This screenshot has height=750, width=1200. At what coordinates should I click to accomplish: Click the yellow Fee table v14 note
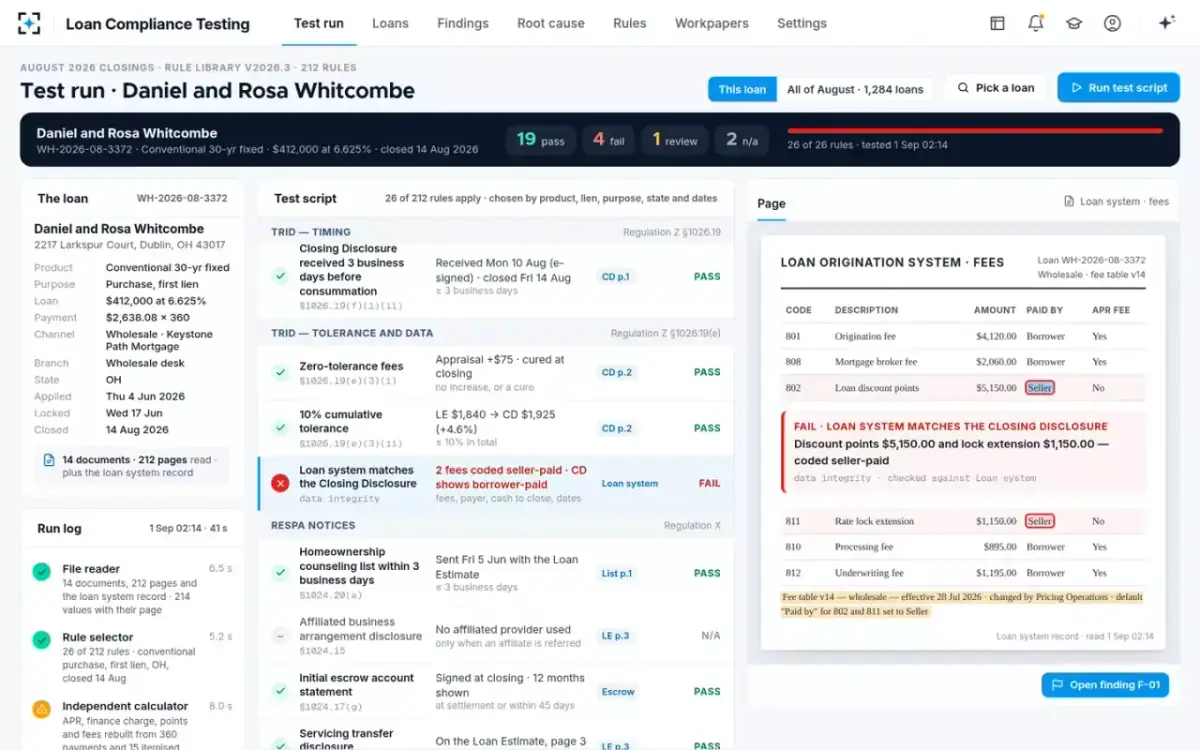962,604
